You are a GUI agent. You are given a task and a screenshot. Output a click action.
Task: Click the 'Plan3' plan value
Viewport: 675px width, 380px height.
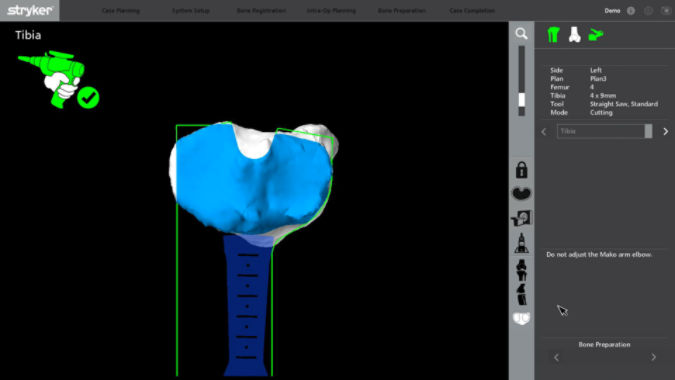(598, 79)
